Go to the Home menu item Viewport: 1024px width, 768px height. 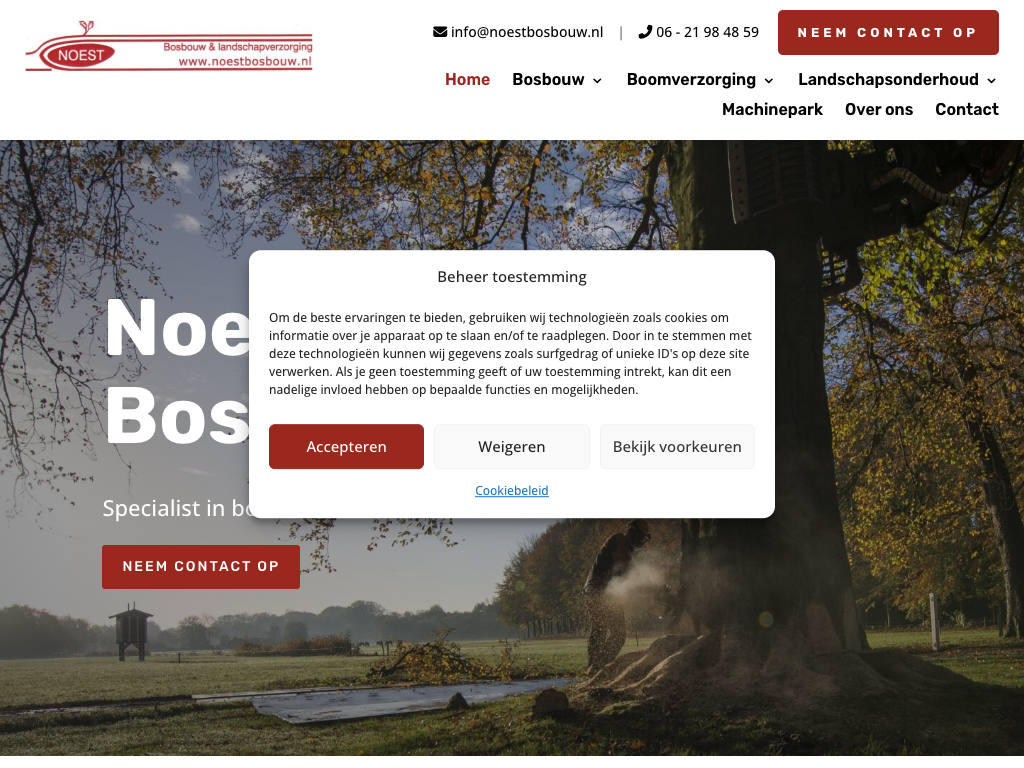point(468,79)
